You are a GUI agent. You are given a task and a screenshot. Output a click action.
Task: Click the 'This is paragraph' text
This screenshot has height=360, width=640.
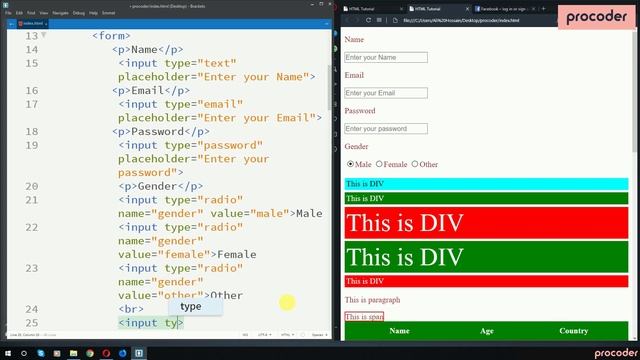(x=372, y=300)
